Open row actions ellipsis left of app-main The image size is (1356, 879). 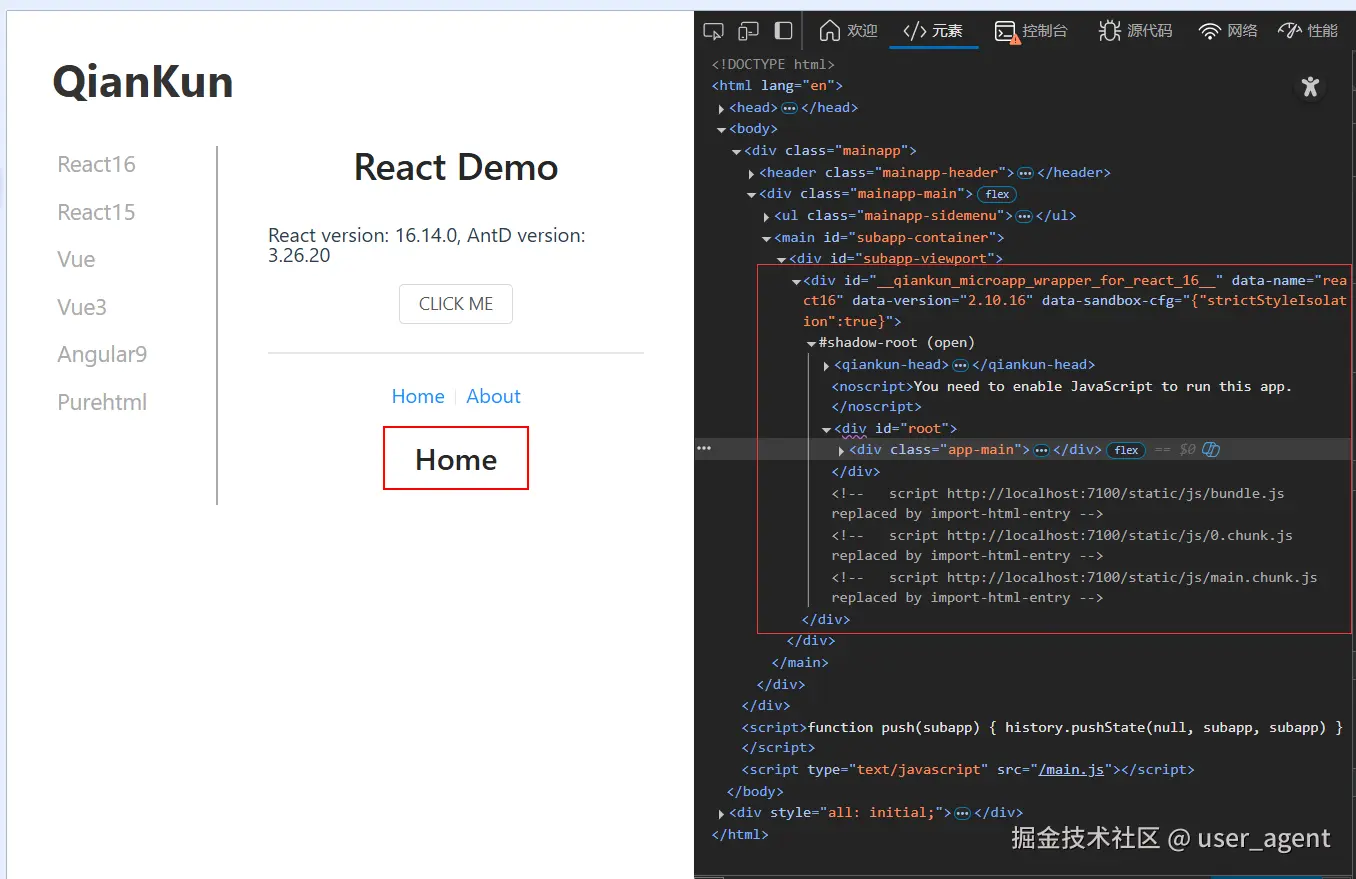pos(704,449)
